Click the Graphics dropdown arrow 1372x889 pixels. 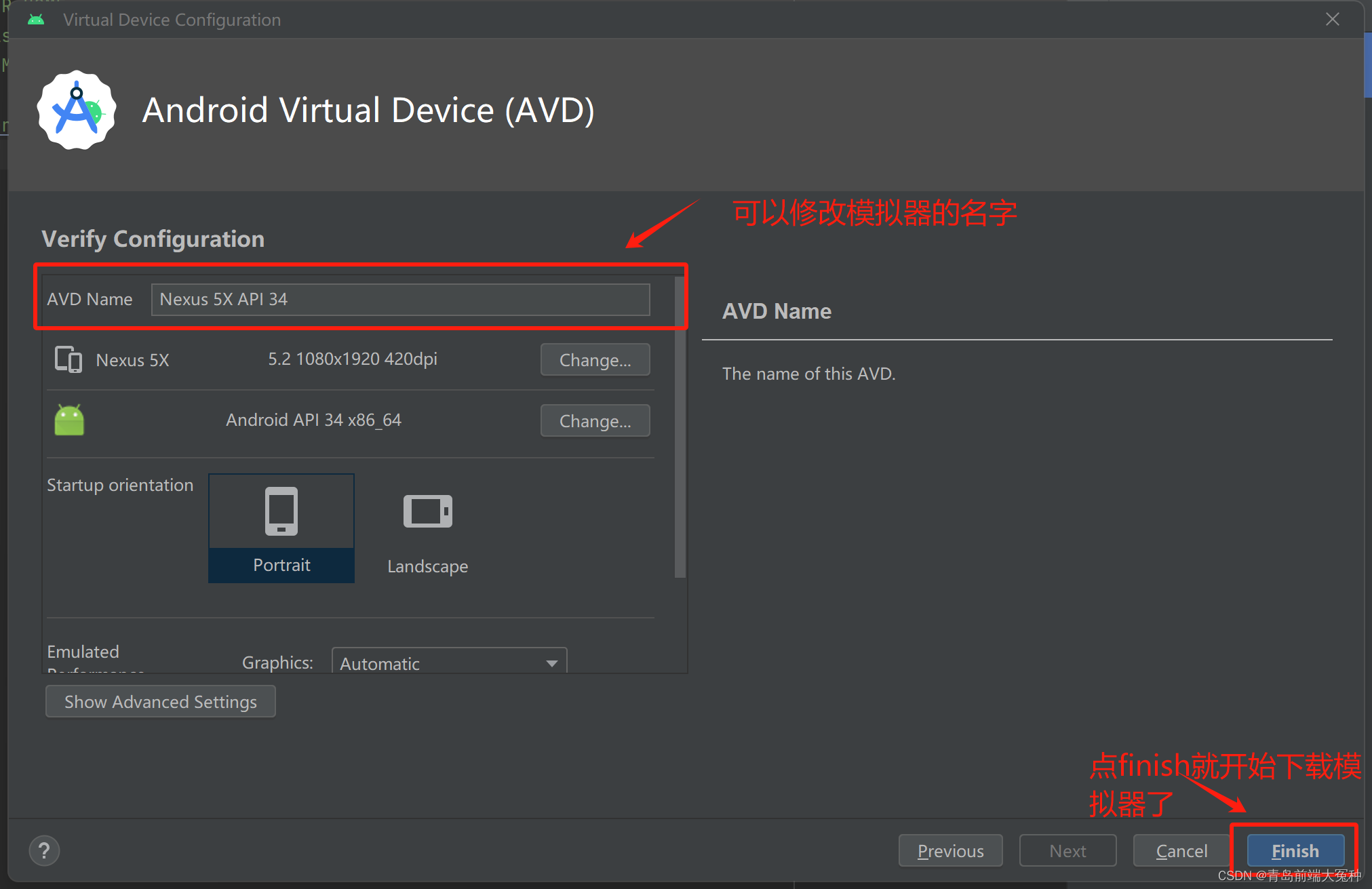coord(552,663)
